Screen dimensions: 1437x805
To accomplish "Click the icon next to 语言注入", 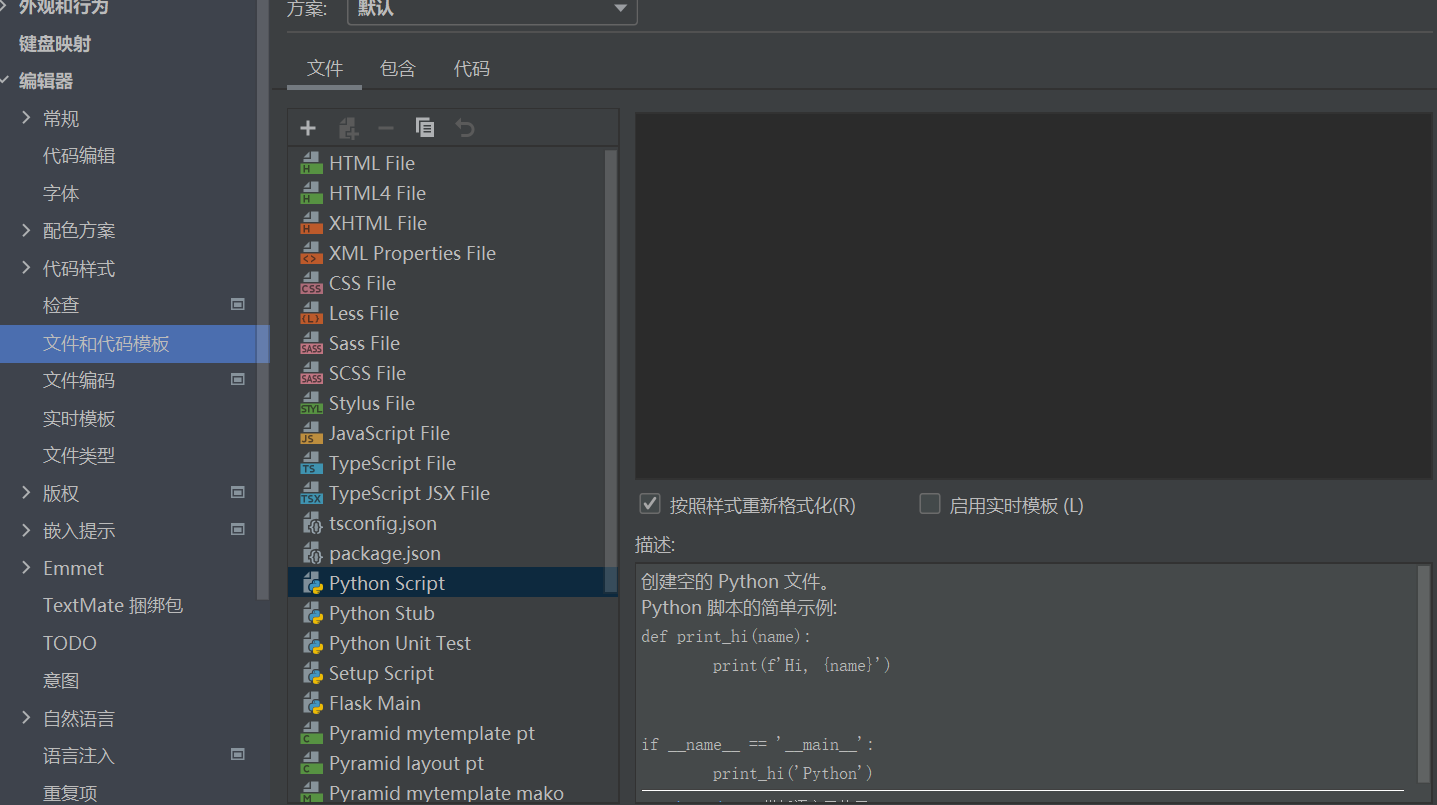I will (238, 756).
